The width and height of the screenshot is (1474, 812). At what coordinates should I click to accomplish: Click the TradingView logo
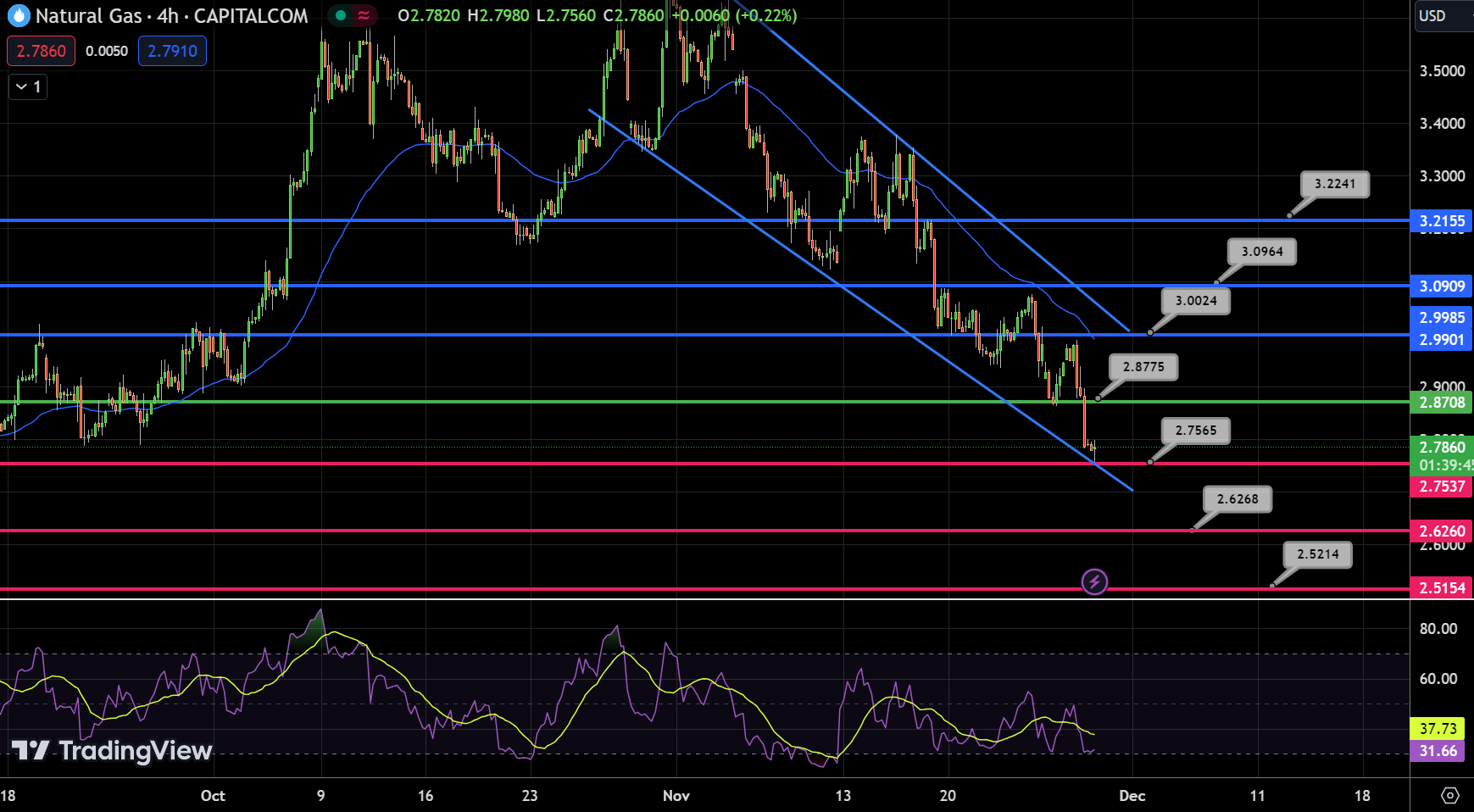pos(111,750)
